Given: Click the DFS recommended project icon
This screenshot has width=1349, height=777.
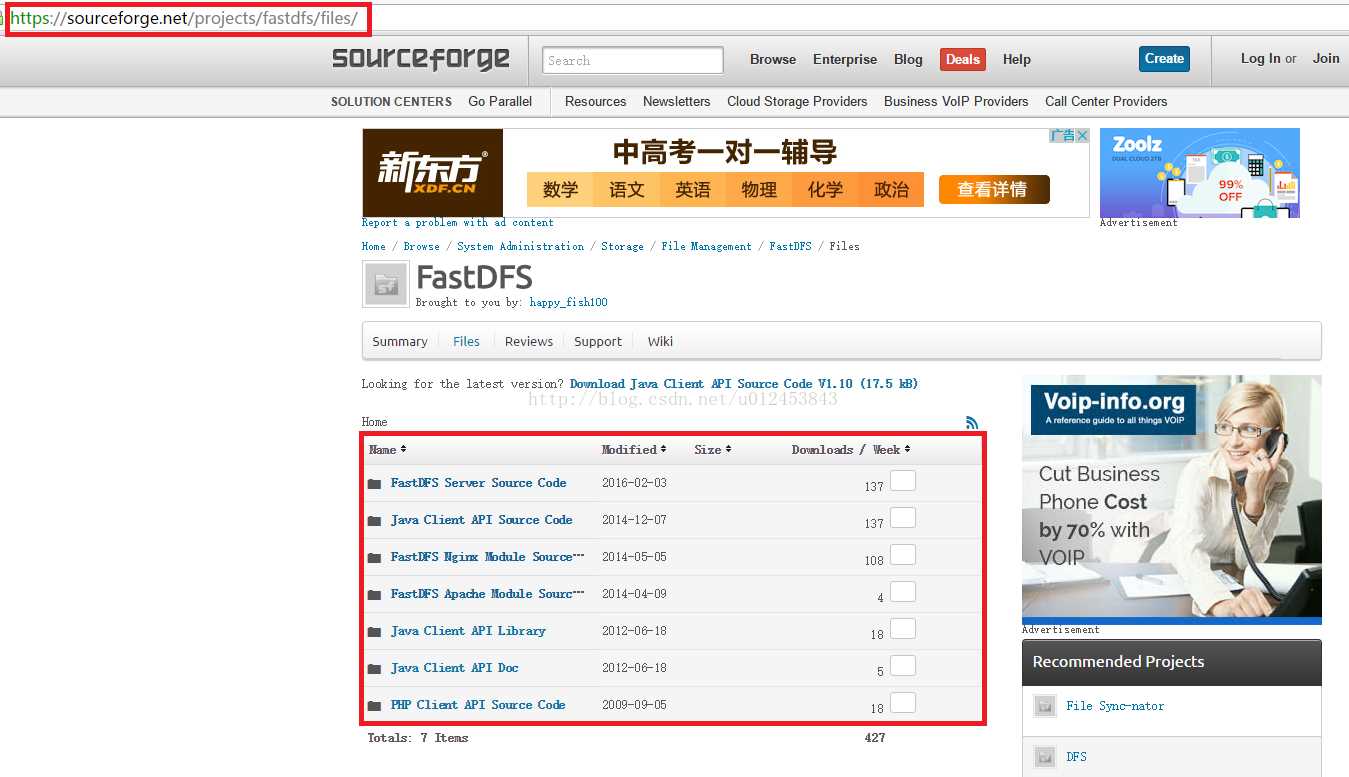Looking at the screenshot, I should 1045,757.
